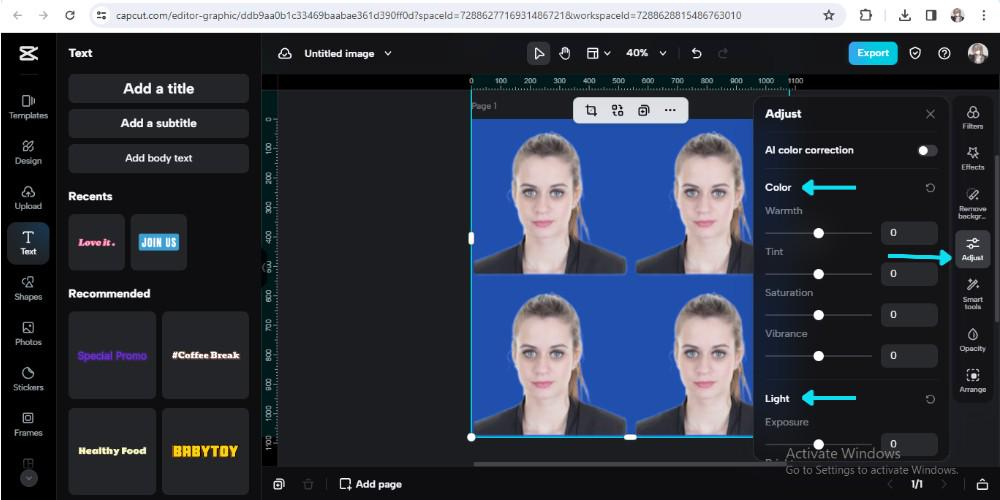Open the help question mark icon

point(945,54)
